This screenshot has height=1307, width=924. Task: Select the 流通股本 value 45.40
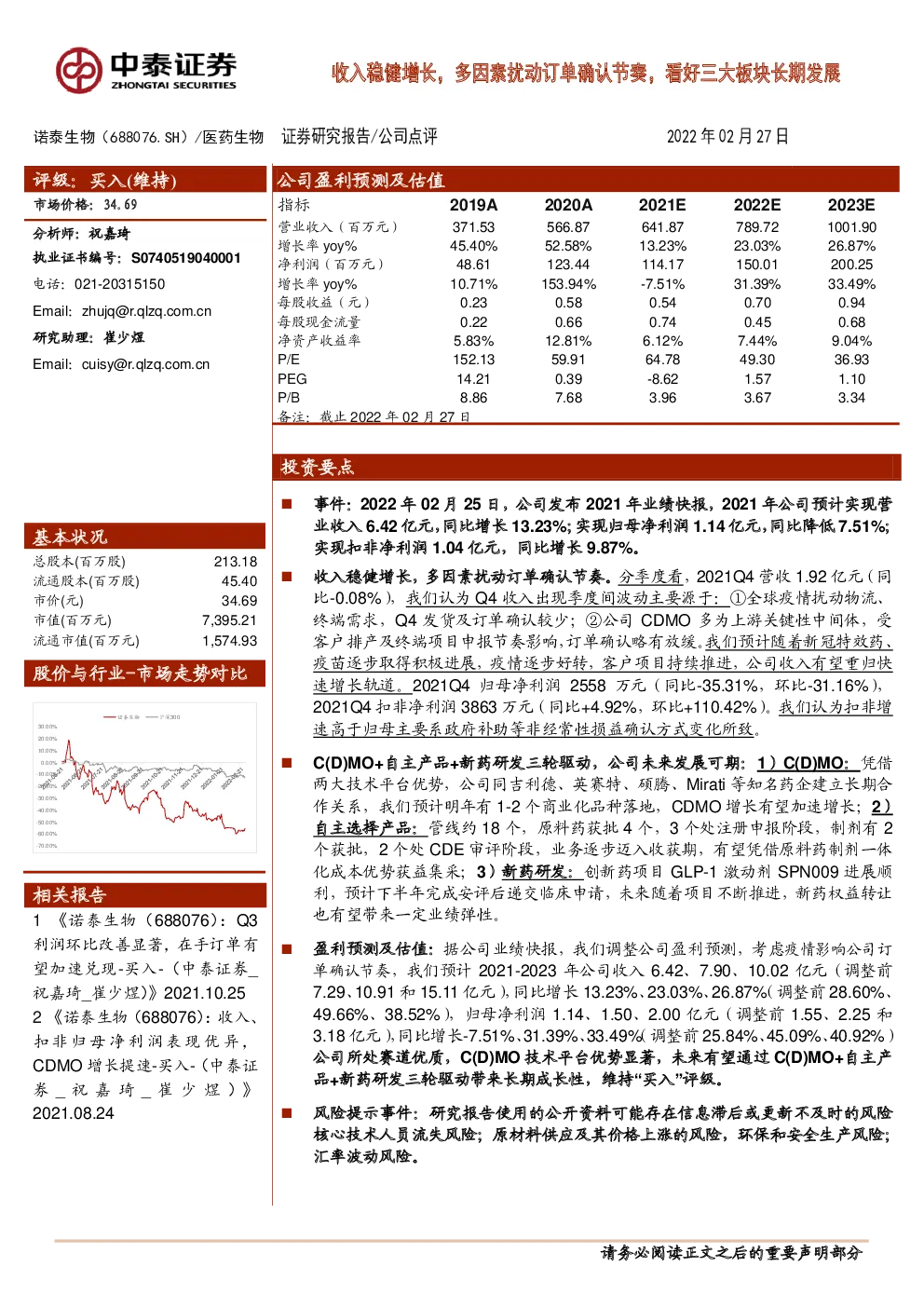point(239,581)
